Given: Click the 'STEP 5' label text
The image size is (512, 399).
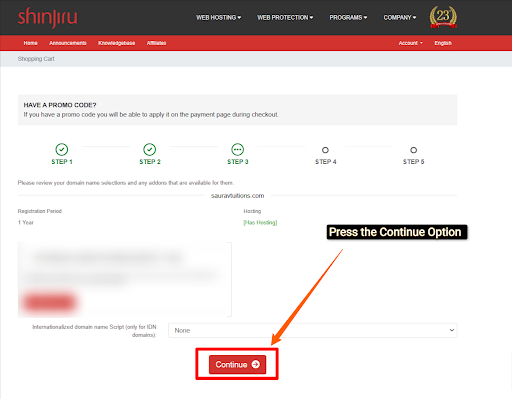Looking at the screenshot, I should click(x=413, y=162).
